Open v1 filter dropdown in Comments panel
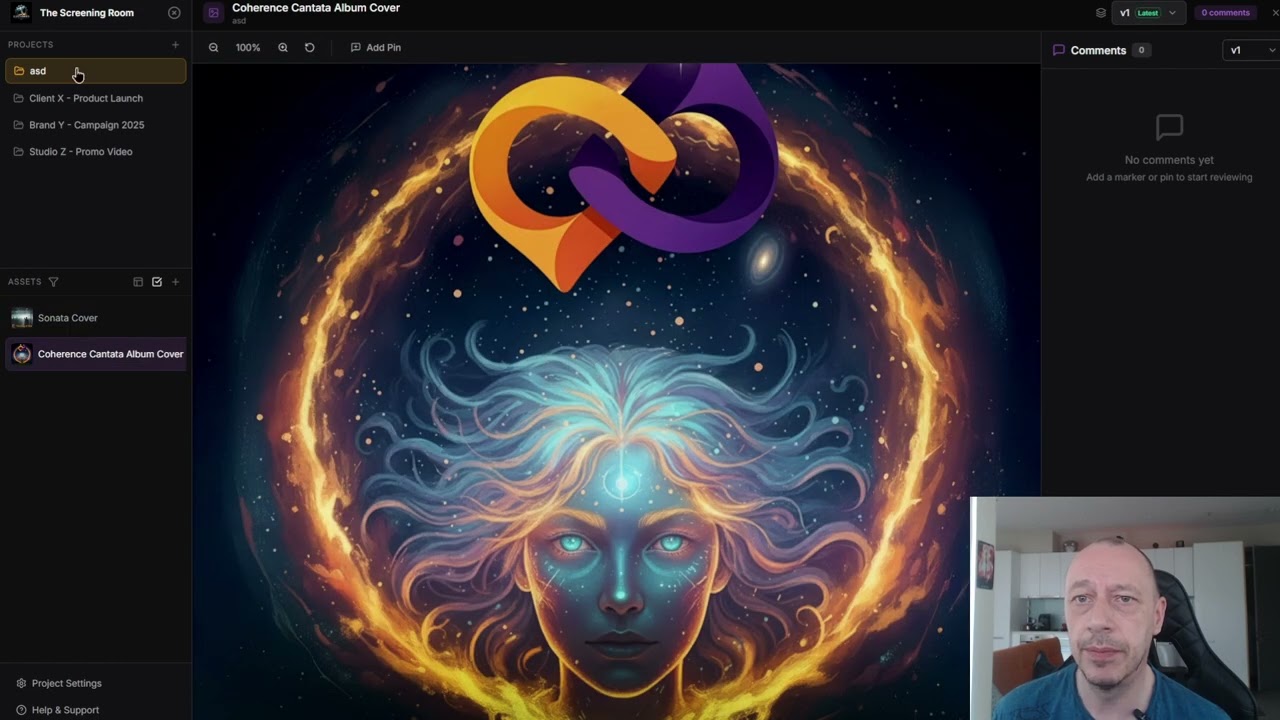 (x=1251, y=50)
